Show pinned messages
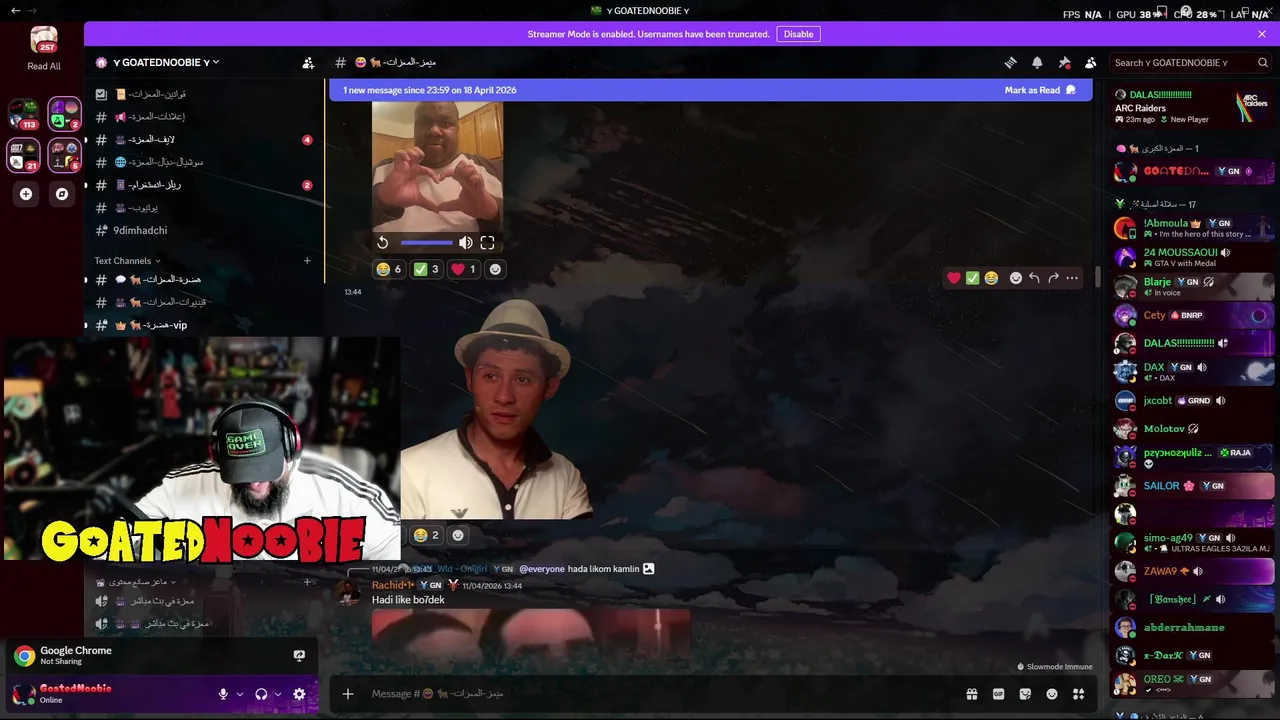1280x720 pixels. 1064,62
